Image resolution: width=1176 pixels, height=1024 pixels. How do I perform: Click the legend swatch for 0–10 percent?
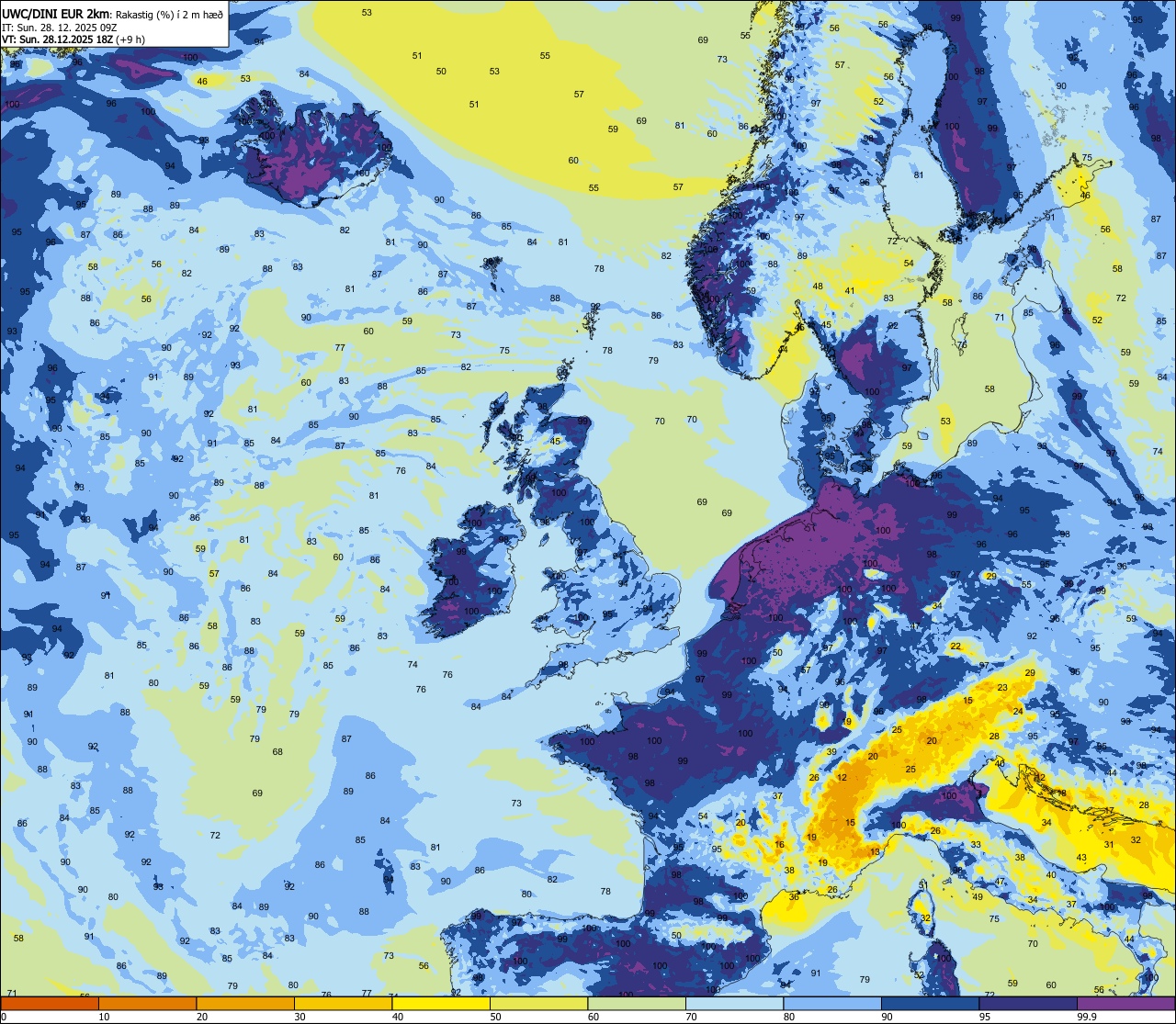click(x=50, y=1003)
